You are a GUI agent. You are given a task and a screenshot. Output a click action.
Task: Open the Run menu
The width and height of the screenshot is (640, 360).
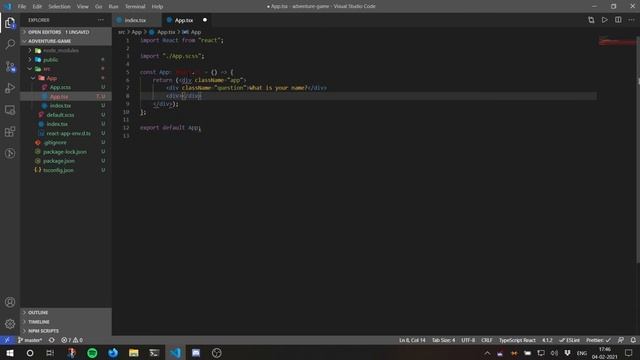(x=113, y=7)
